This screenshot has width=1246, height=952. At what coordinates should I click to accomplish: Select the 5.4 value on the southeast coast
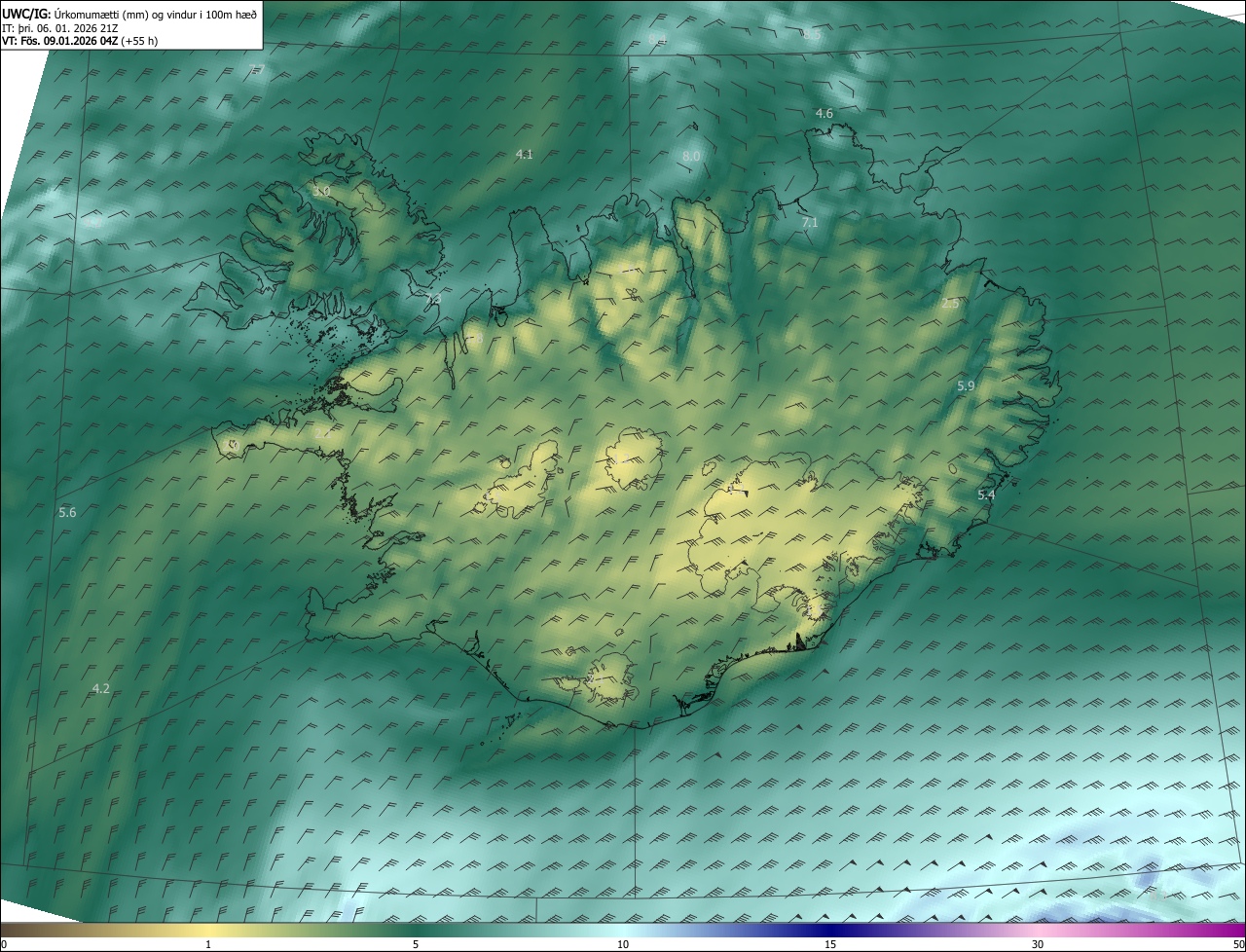(x=986, y=495)
